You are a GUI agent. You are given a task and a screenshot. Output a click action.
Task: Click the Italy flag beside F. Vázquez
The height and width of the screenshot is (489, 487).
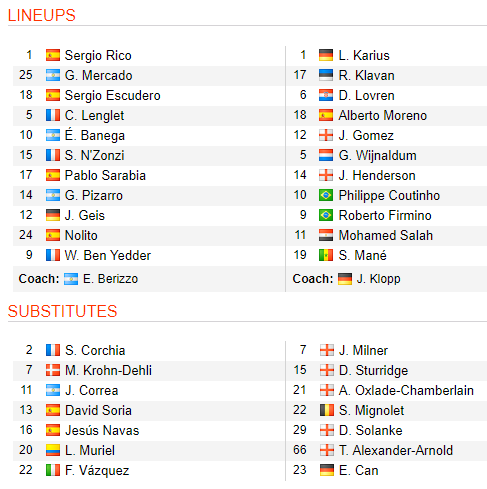[53, 470]
